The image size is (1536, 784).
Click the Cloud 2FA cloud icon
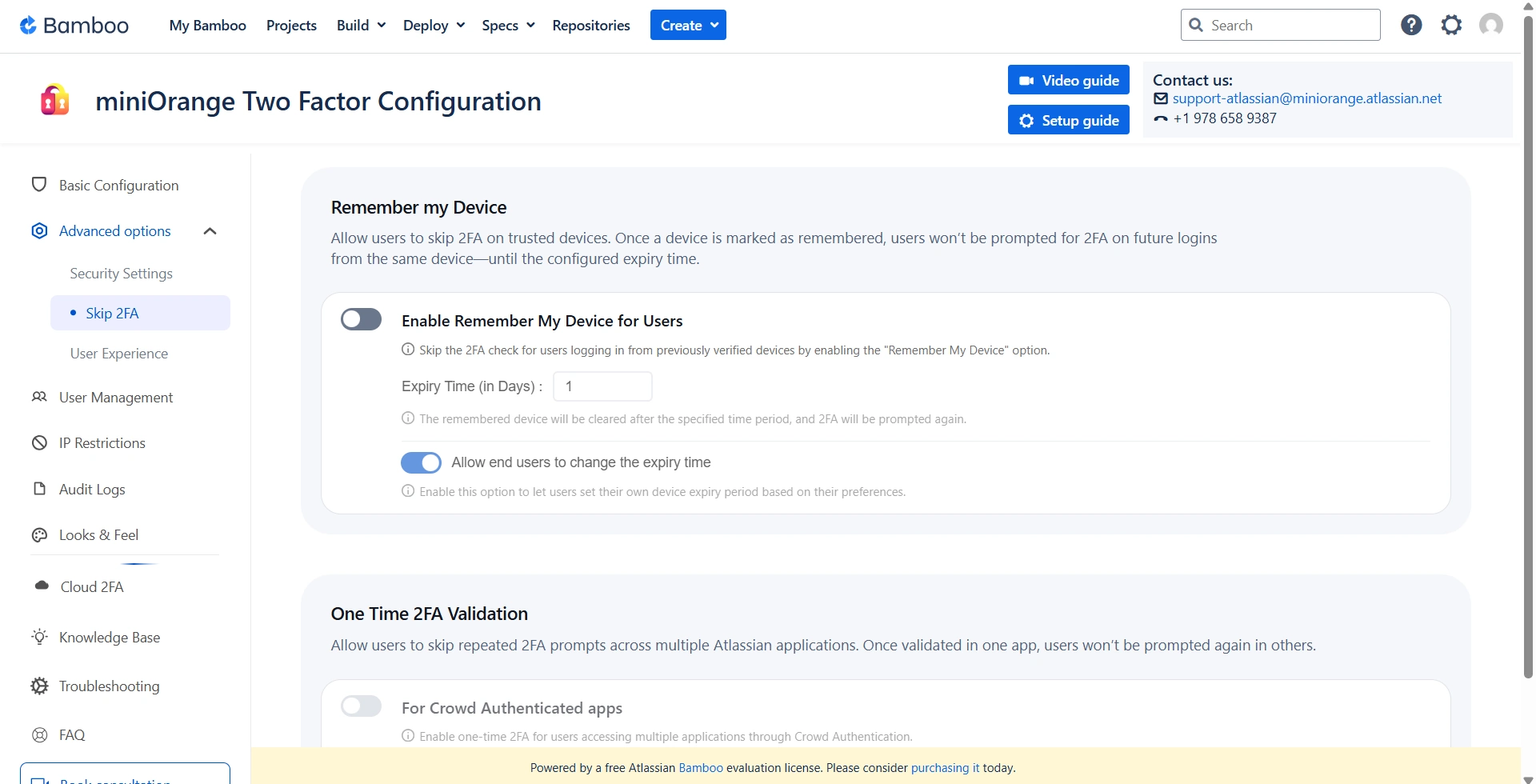click(42, 586)
